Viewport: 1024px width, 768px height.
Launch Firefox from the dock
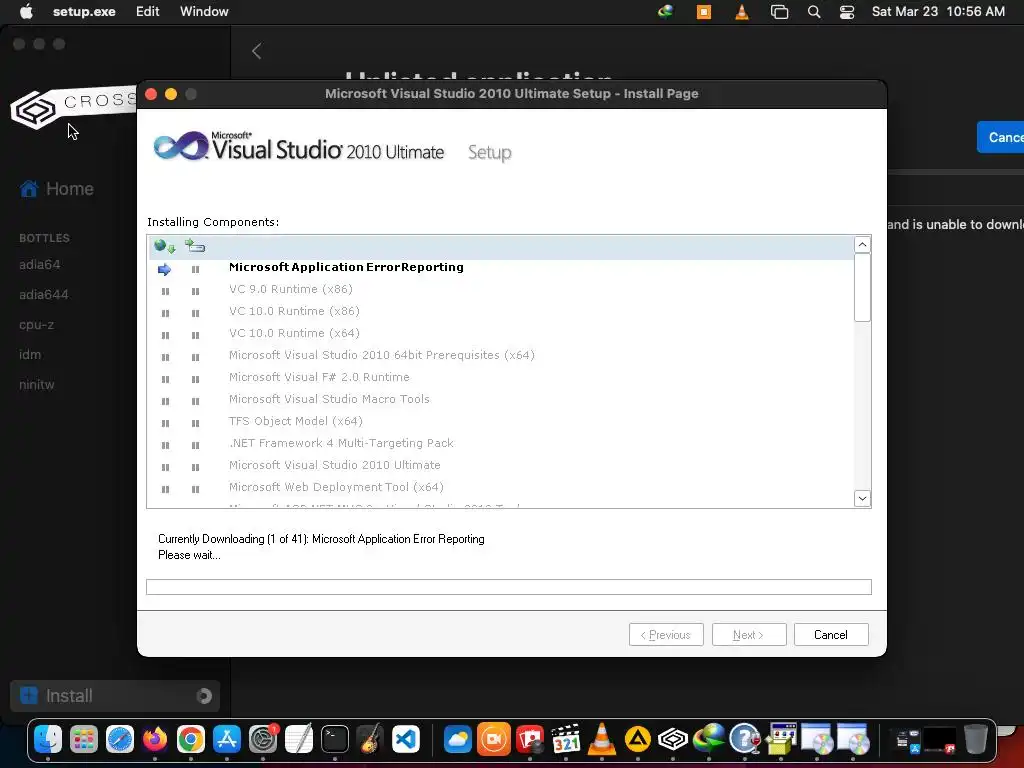155,739
